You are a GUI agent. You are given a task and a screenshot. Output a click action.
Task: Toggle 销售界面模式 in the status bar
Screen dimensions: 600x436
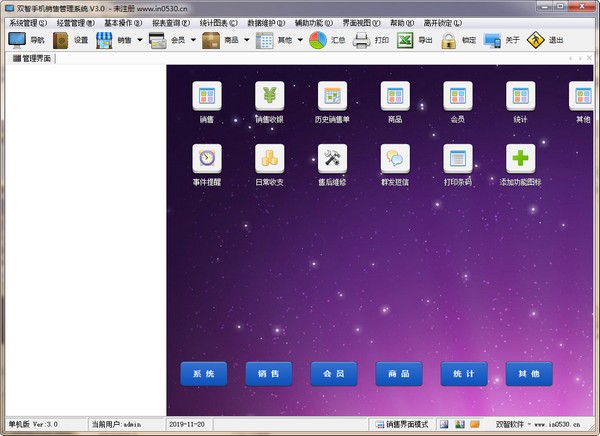click(x=400, y=424)
